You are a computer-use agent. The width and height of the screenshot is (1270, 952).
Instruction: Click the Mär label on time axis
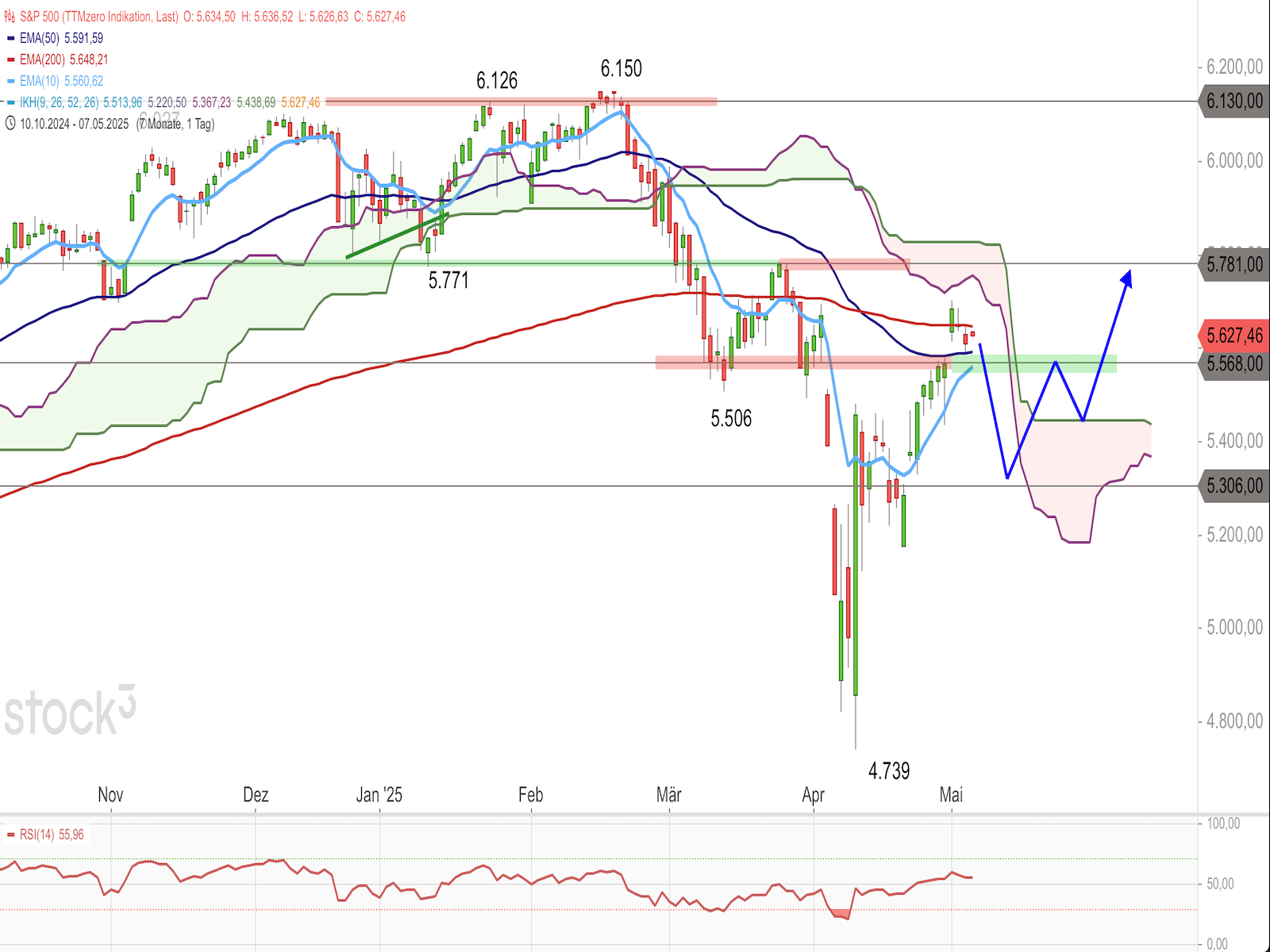[x=669, y=794]
